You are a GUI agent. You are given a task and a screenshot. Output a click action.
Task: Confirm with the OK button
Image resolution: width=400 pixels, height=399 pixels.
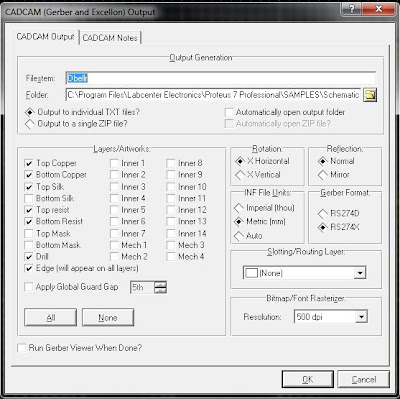(x=307, y=379)
